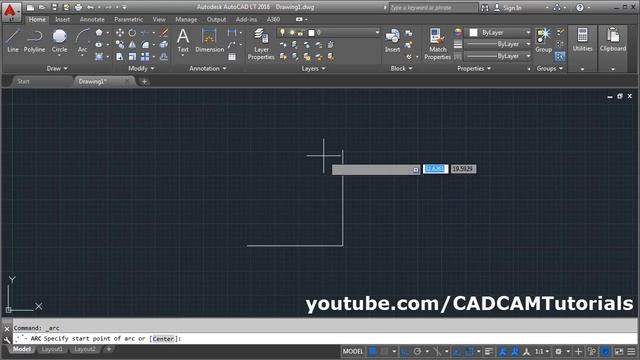
Task: Click the Insert block icon
Action: coord(392,40)
